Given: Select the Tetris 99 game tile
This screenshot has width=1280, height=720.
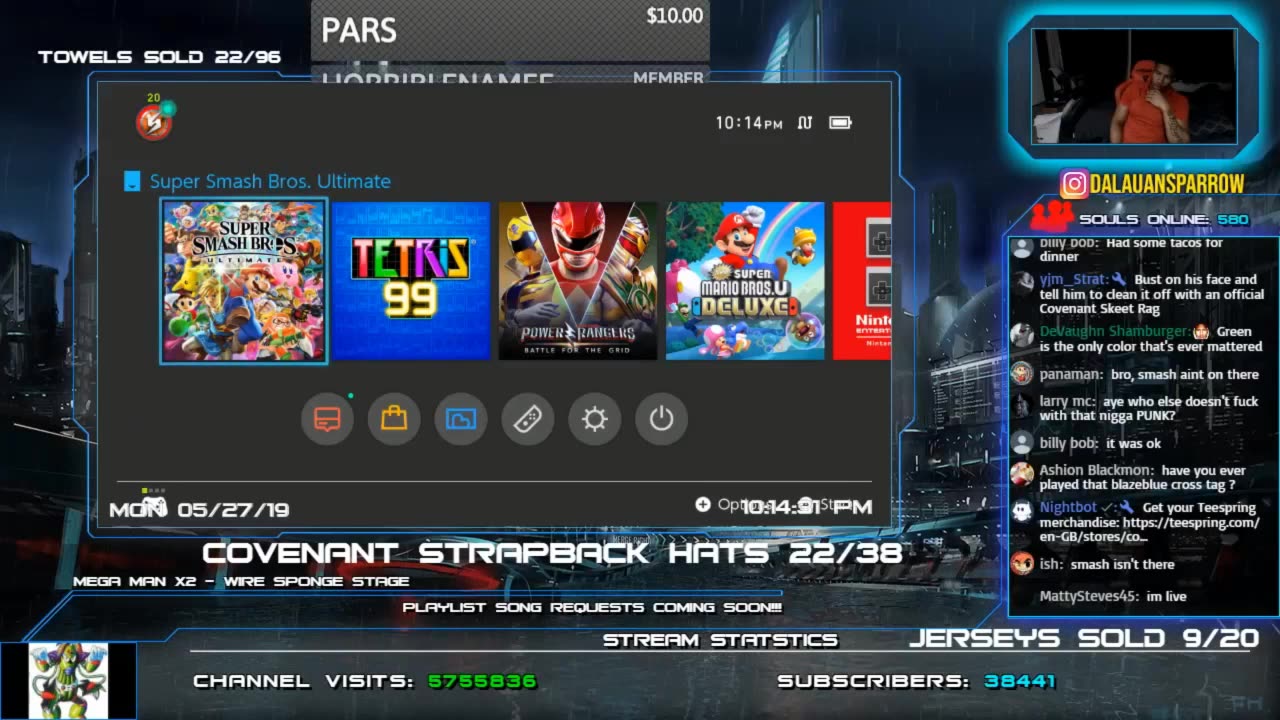Looking at the screenshot, I should coord(412,281).
